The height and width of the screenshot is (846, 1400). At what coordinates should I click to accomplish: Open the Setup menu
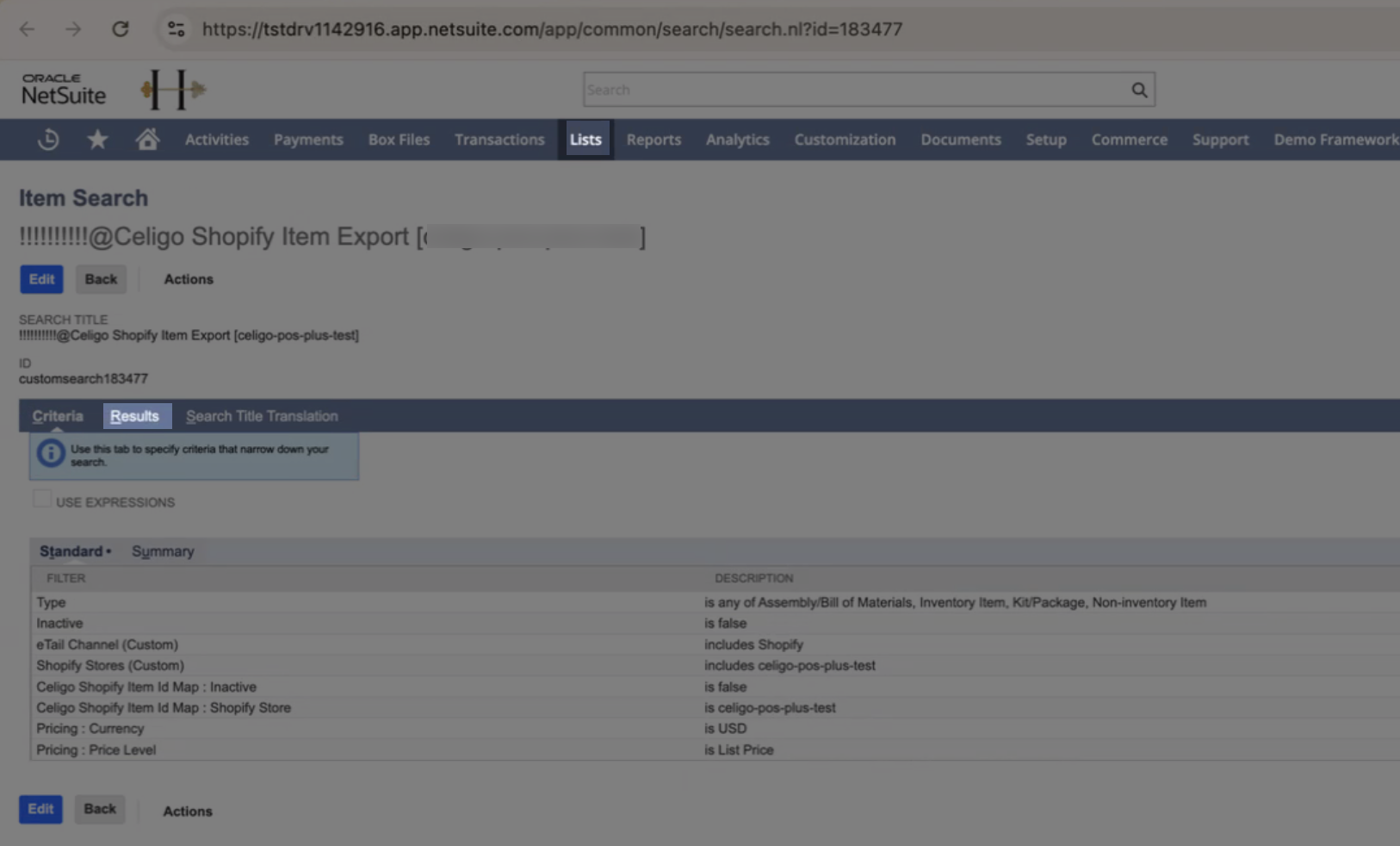(x=1046, y=140)
